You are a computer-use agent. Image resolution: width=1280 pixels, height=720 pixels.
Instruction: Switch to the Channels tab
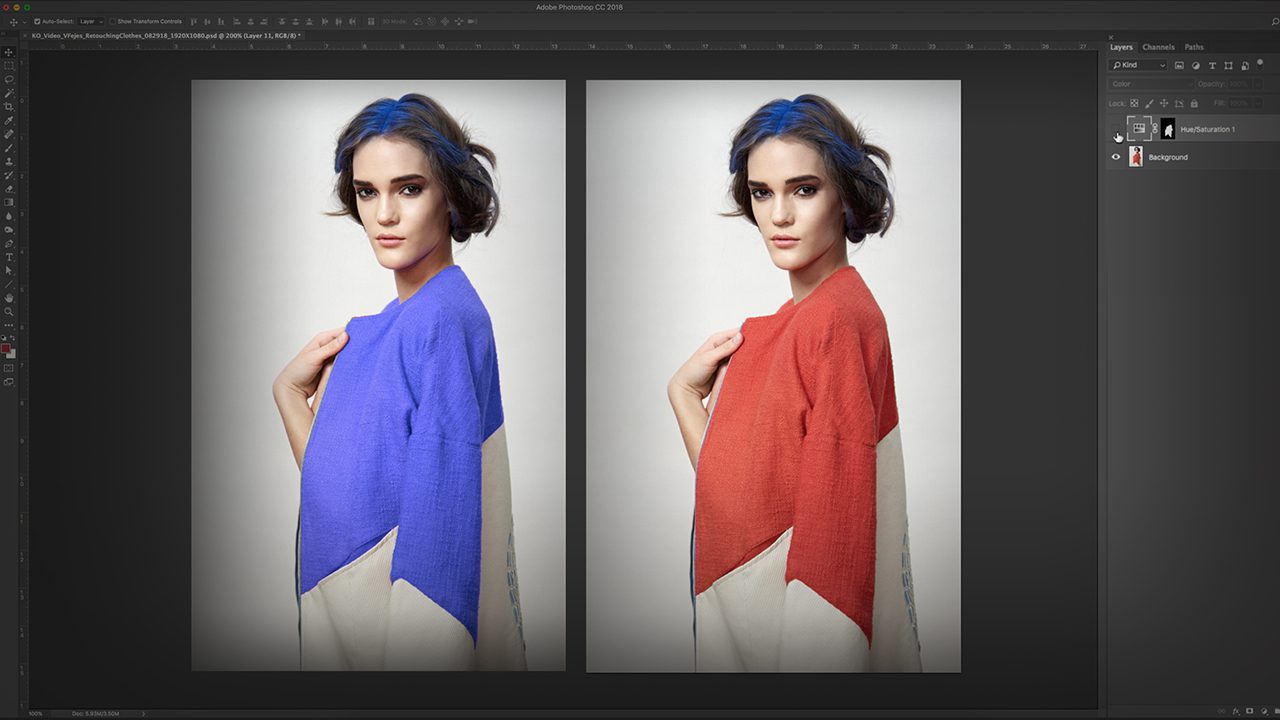tap(1159, 47)
